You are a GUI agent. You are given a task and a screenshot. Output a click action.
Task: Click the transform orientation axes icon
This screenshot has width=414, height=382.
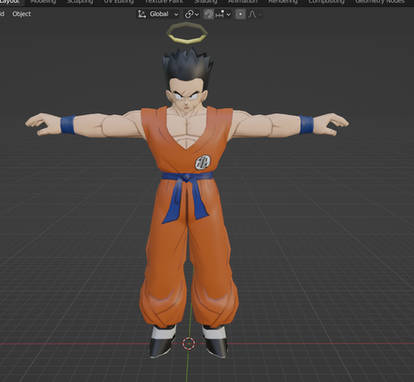142,14
